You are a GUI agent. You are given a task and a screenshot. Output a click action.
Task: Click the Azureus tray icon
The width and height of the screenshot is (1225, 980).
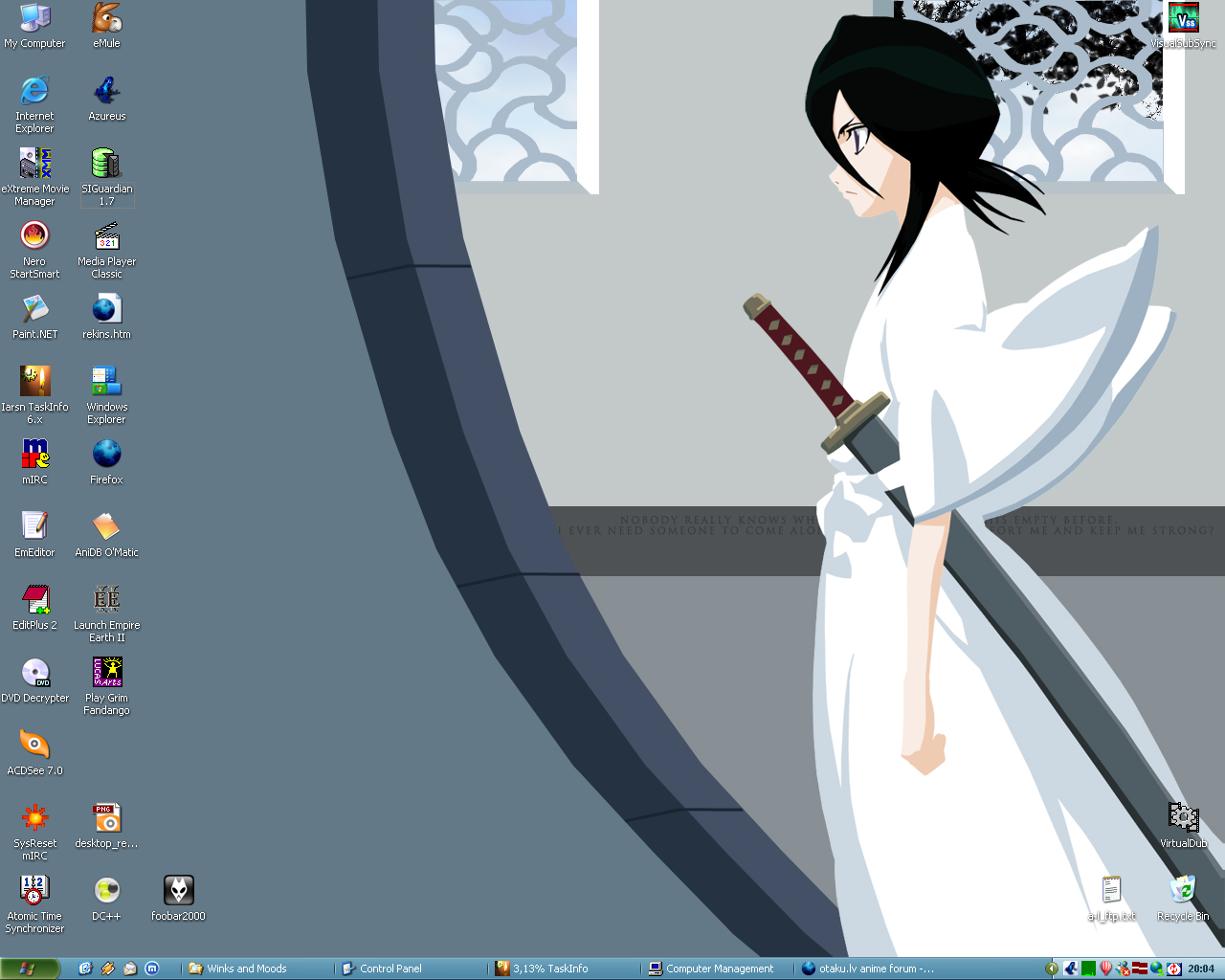click(1071, 969)
